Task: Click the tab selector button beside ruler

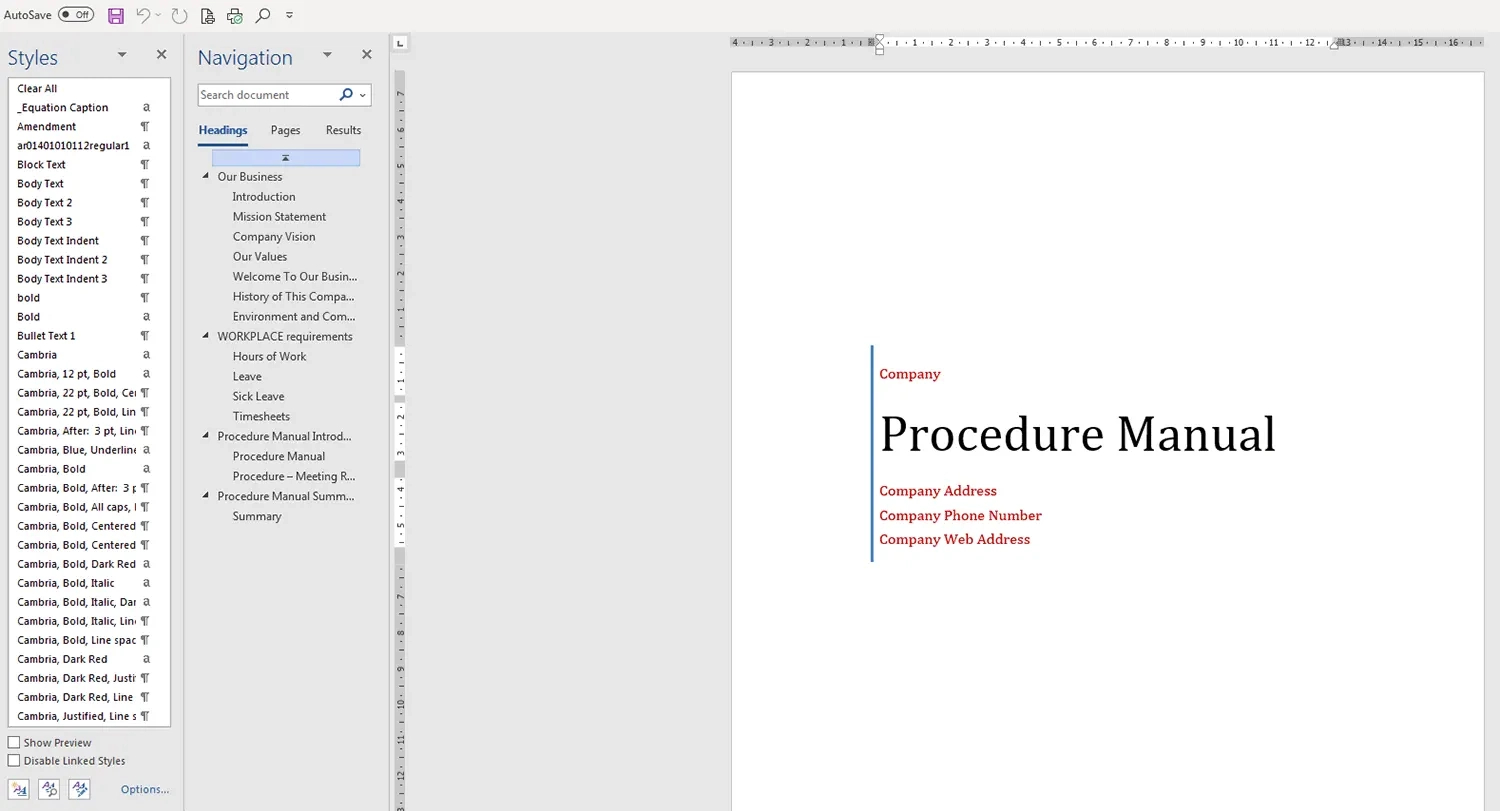Action: click(x=400, y=43)
